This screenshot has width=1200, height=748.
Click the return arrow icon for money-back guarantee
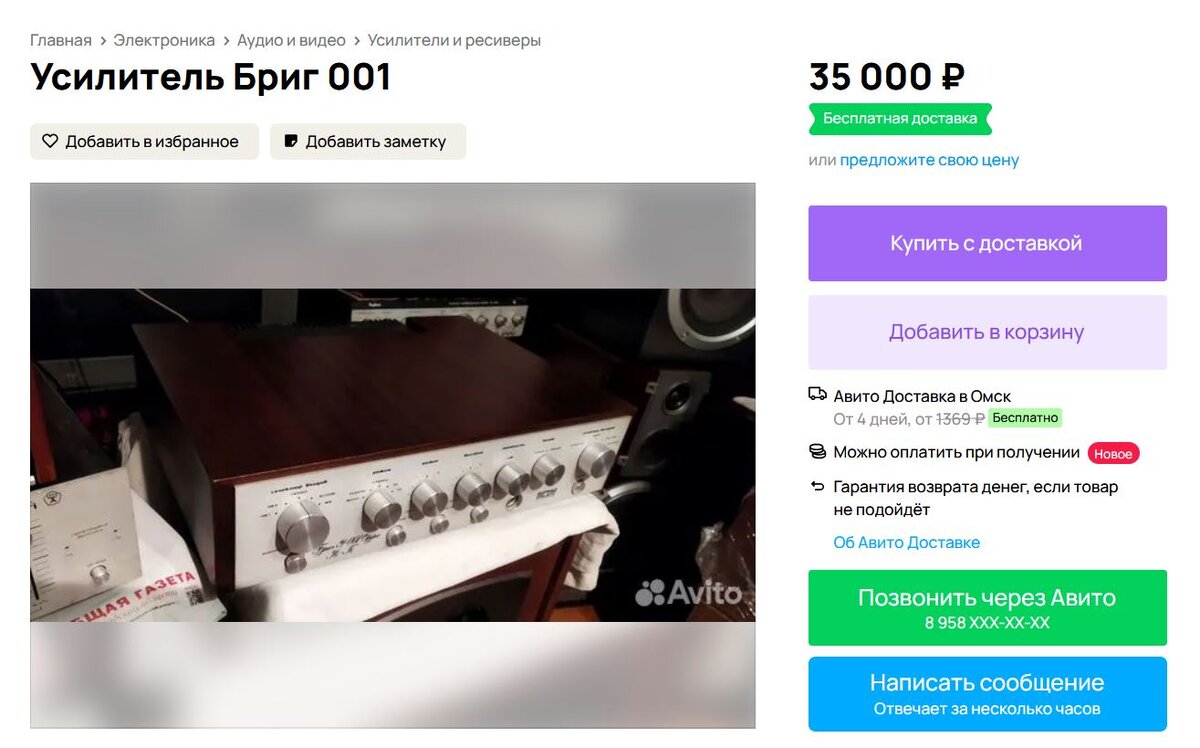pyautogui.click(x=818, y=487)
